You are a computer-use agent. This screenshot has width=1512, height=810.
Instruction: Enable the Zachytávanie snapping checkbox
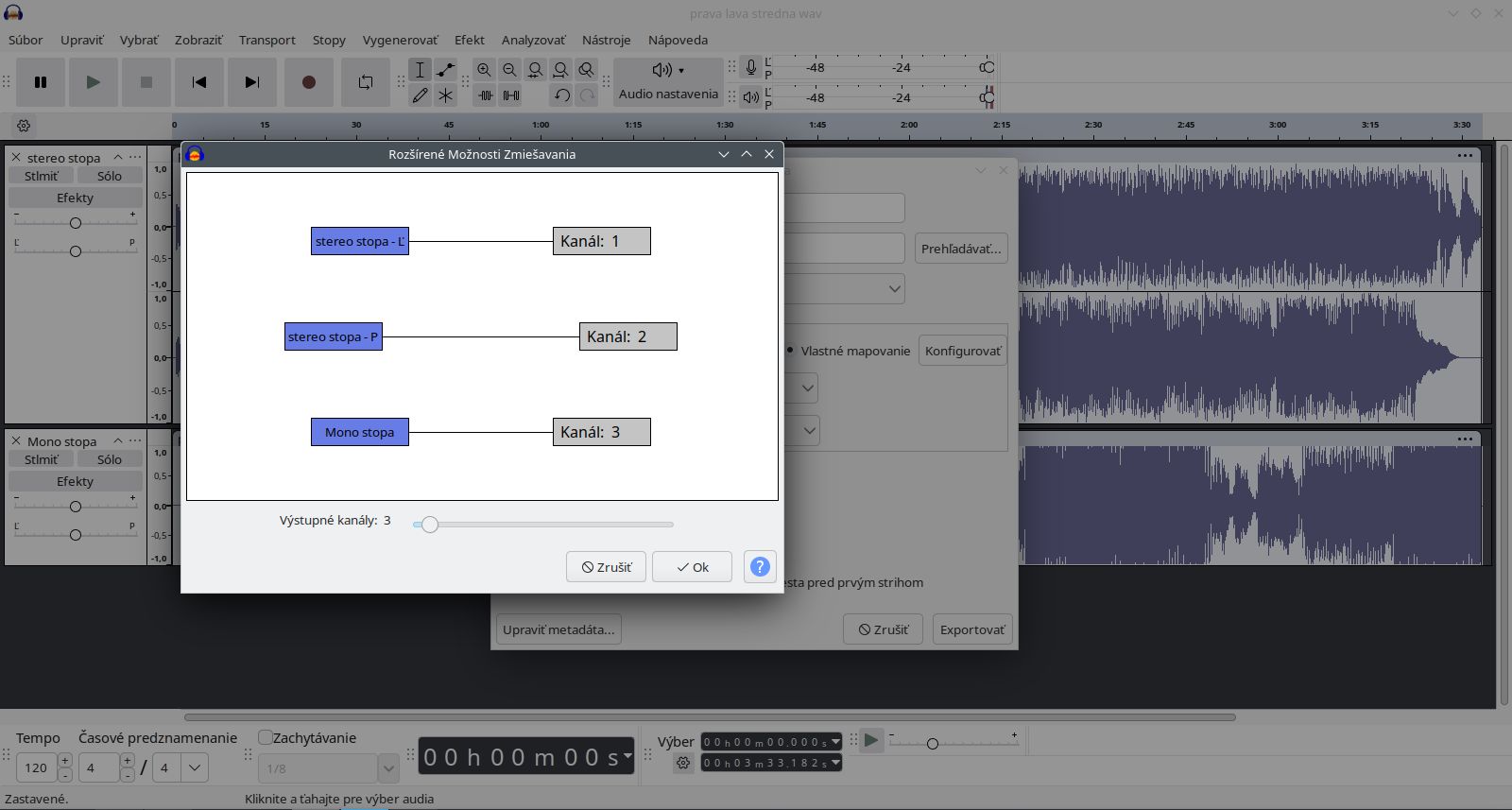266,737
